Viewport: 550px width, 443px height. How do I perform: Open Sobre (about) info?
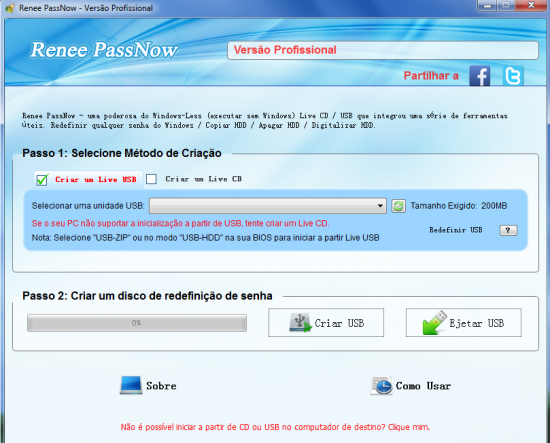pos(148,385)
